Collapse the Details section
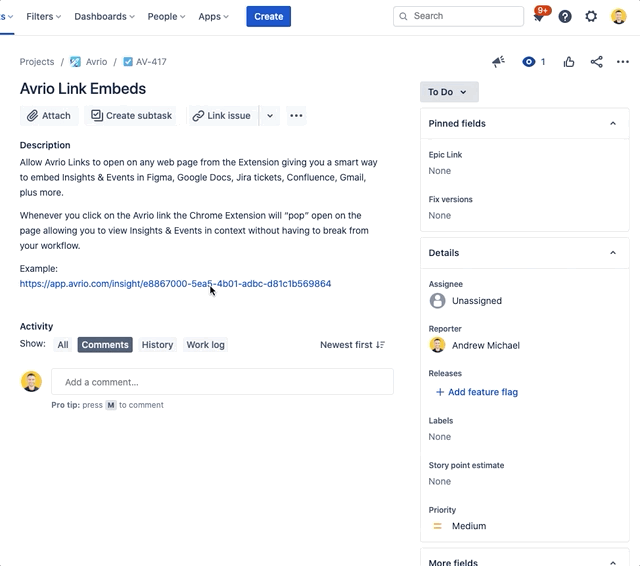 [613, 253]
